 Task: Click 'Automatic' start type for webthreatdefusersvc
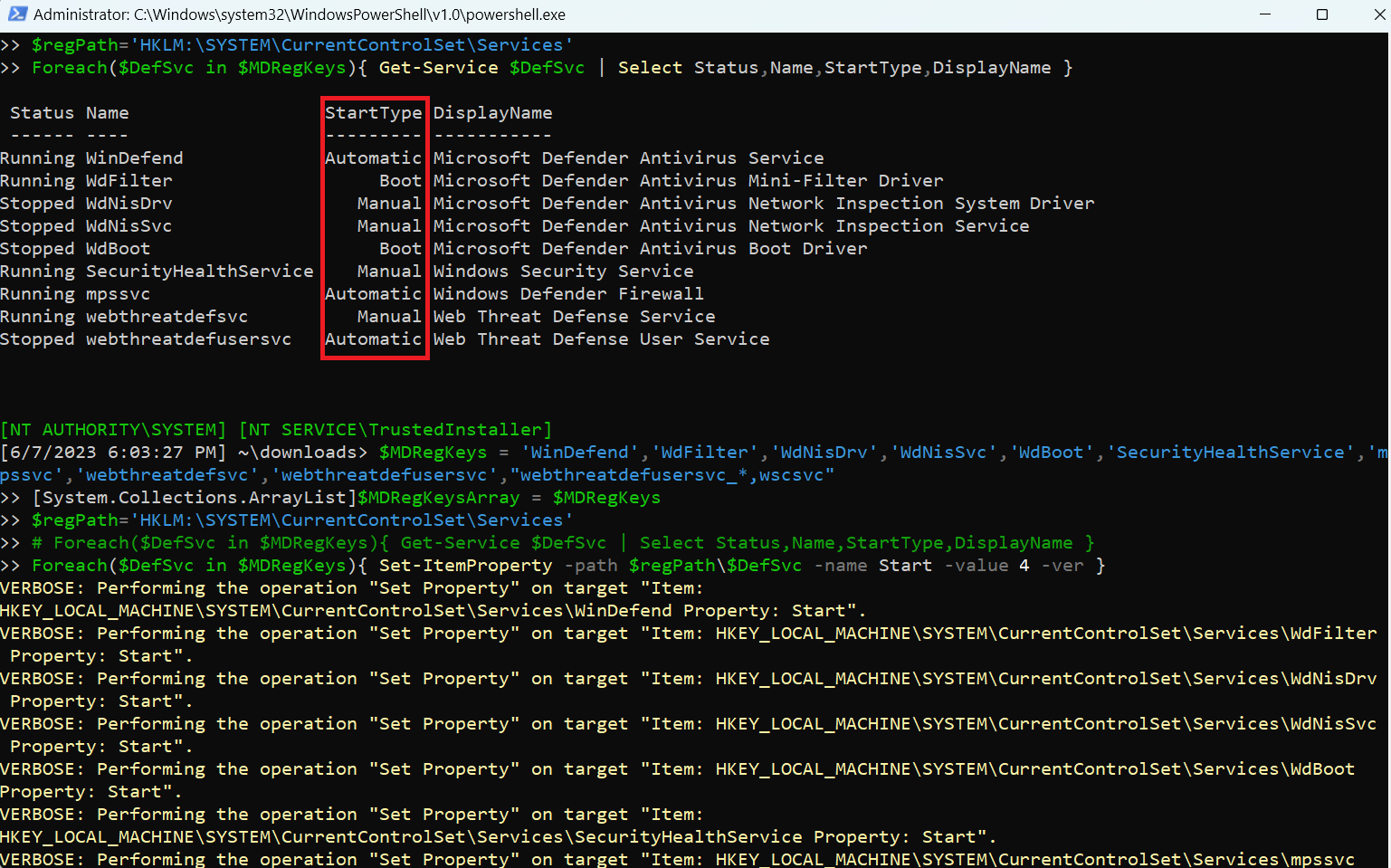point(374,339)
